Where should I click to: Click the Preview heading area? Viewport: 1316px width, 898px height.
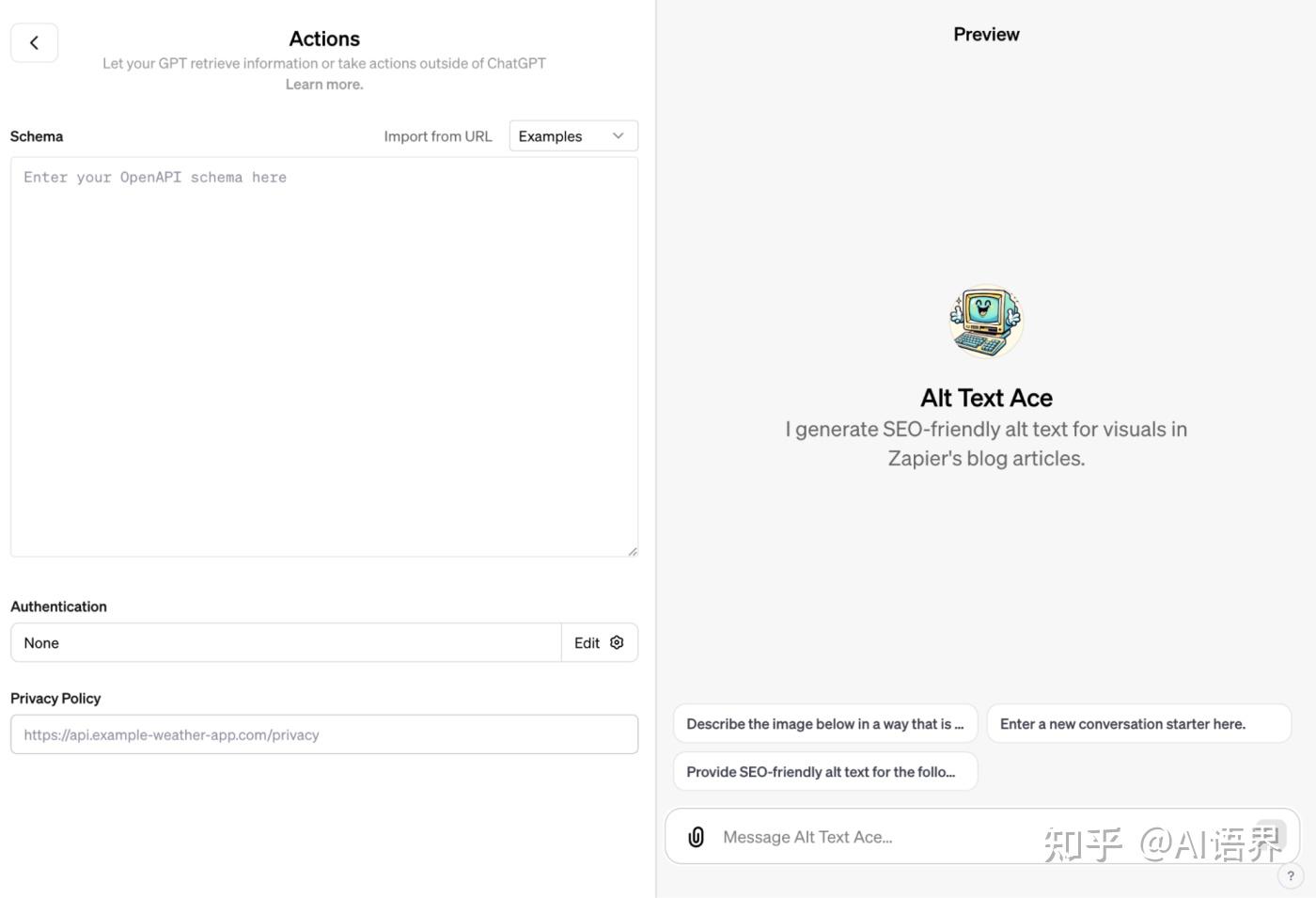(985, 34)
